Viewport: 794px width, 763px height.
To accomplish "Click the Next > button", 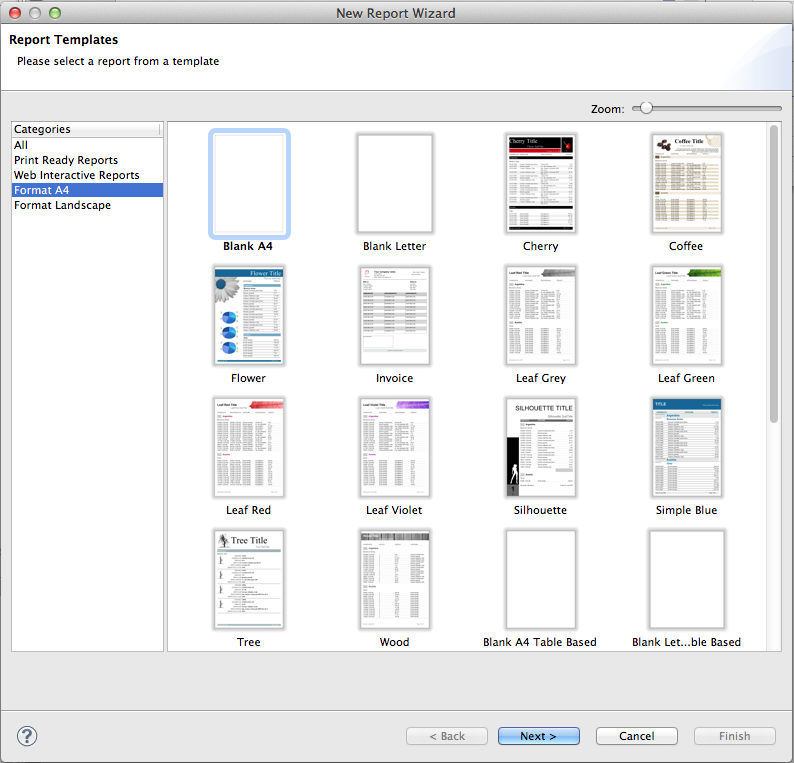I will [x=538, y=736].
